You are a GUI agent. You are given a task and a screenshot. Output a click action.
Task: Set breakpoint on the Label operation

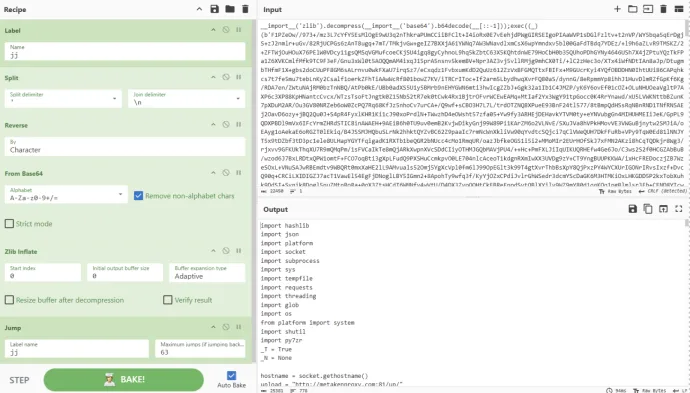pyautogui.click(x=239, y=30)
